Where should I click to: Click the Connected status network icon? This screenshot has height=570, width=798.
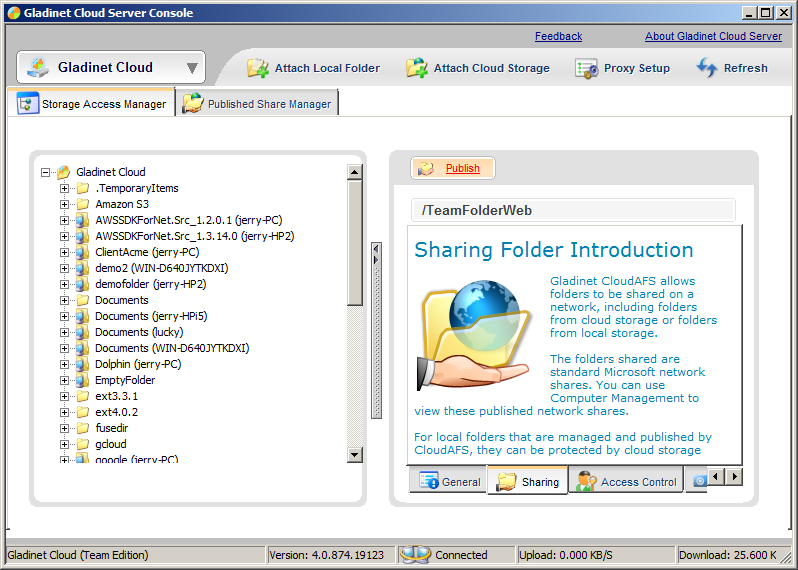[415, 554]
